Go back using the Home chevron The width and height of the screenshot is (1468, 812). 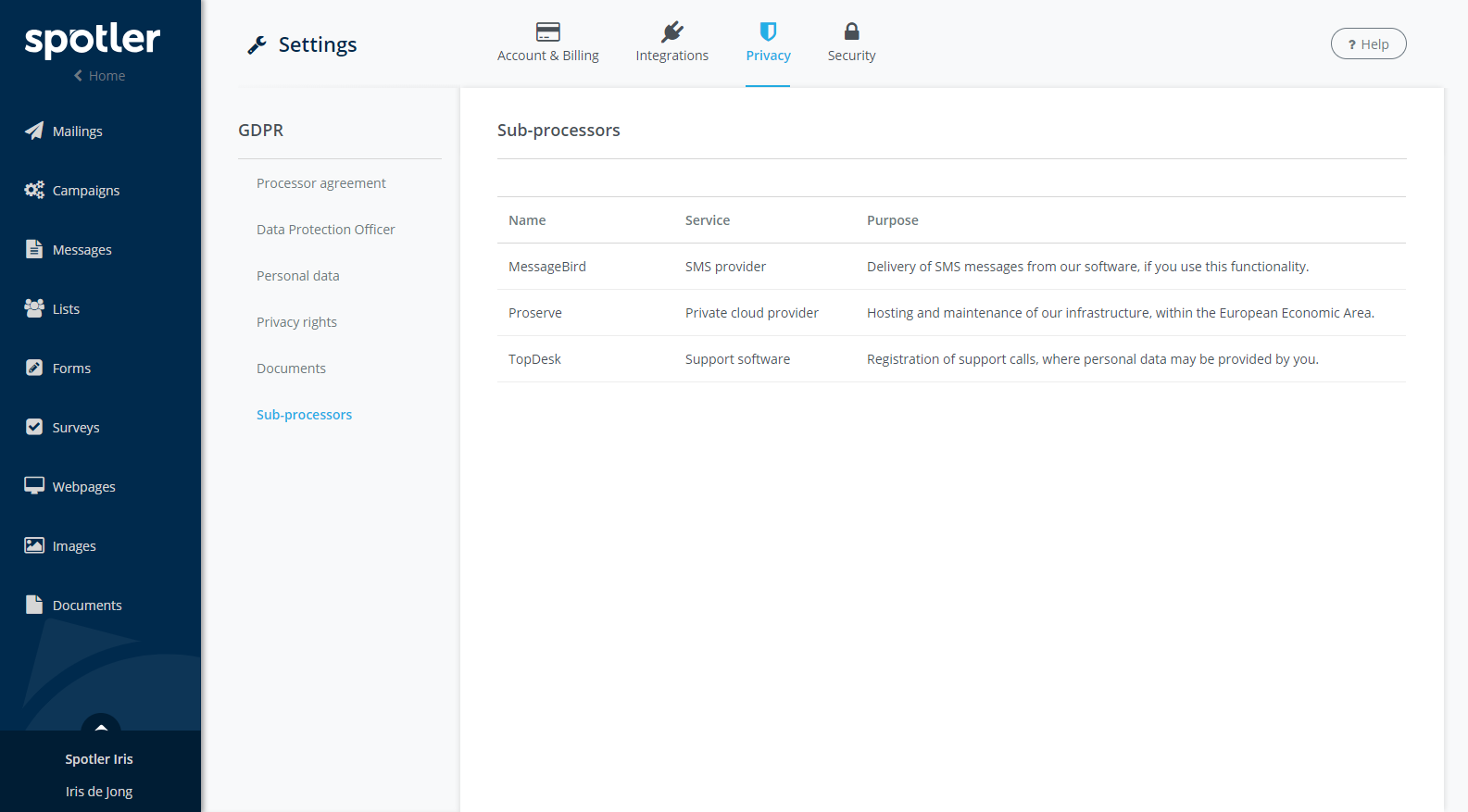pyautogui.click(x=79, y=76)
